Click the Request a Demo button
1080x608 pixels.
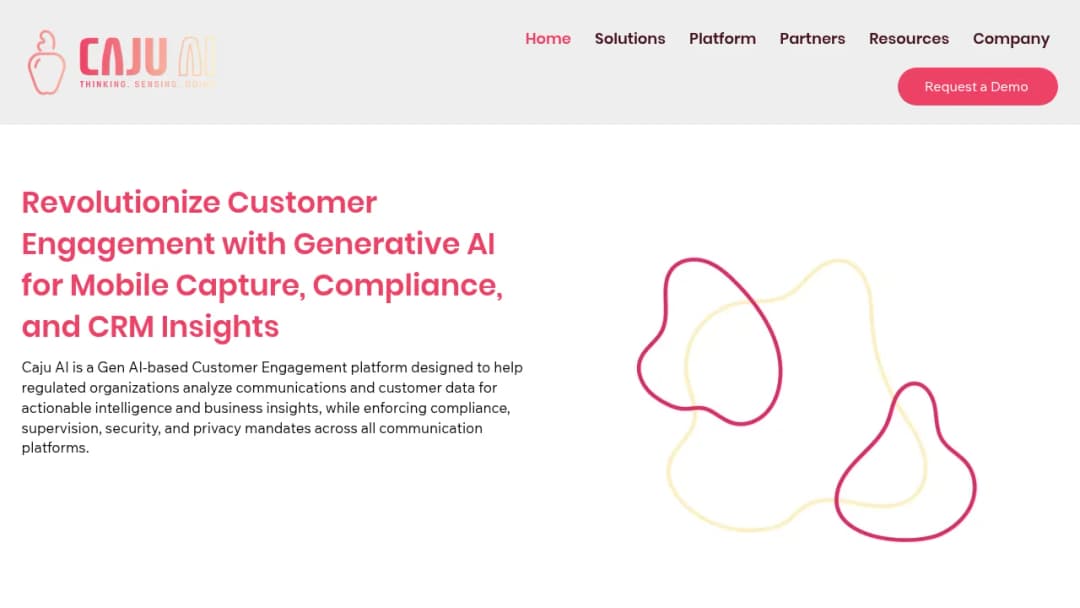[x=977, y=87]
